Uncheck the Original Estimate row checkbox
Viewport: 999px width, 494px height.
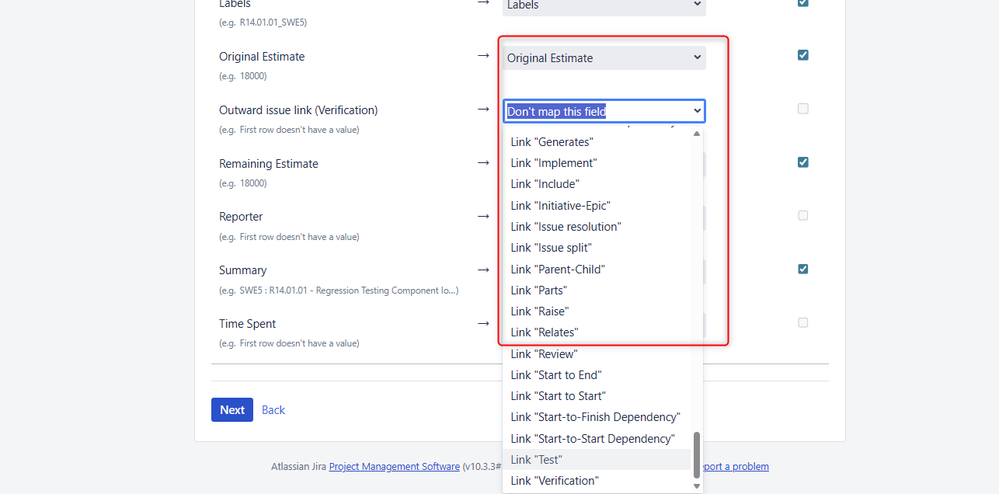tap(803, 55)
